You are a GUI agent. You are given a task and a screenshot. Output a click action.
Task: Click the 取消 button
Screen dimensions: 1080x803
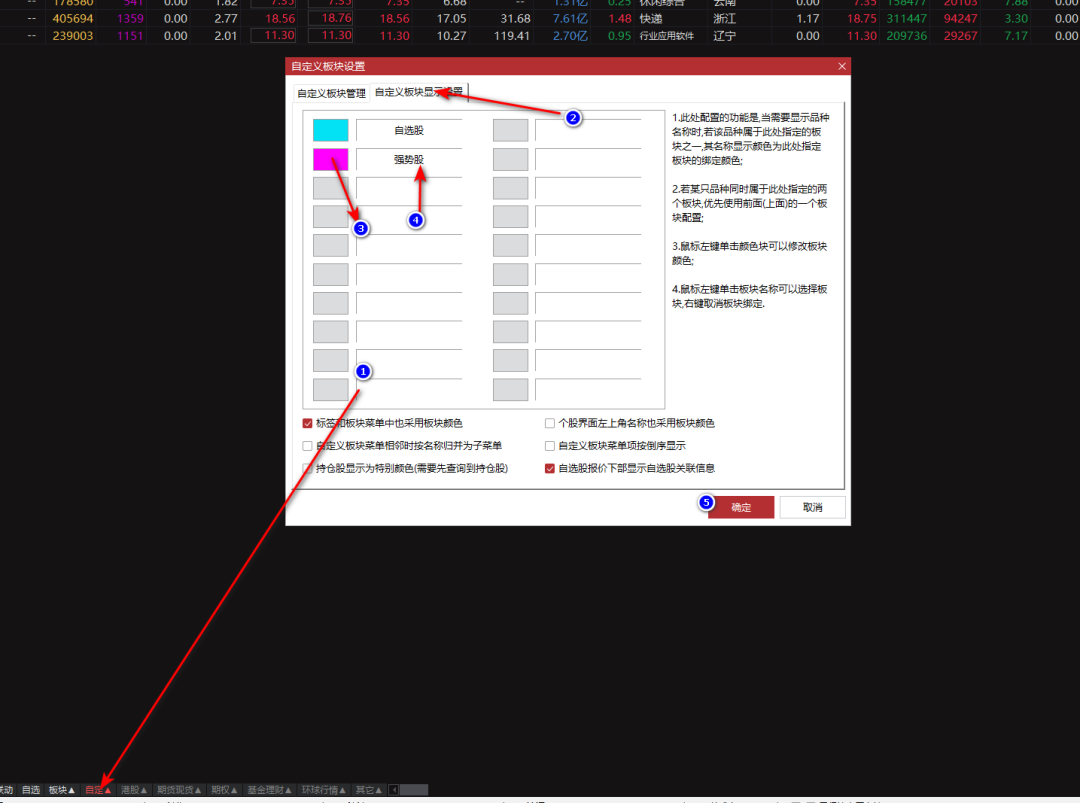(x=812, y=507)
